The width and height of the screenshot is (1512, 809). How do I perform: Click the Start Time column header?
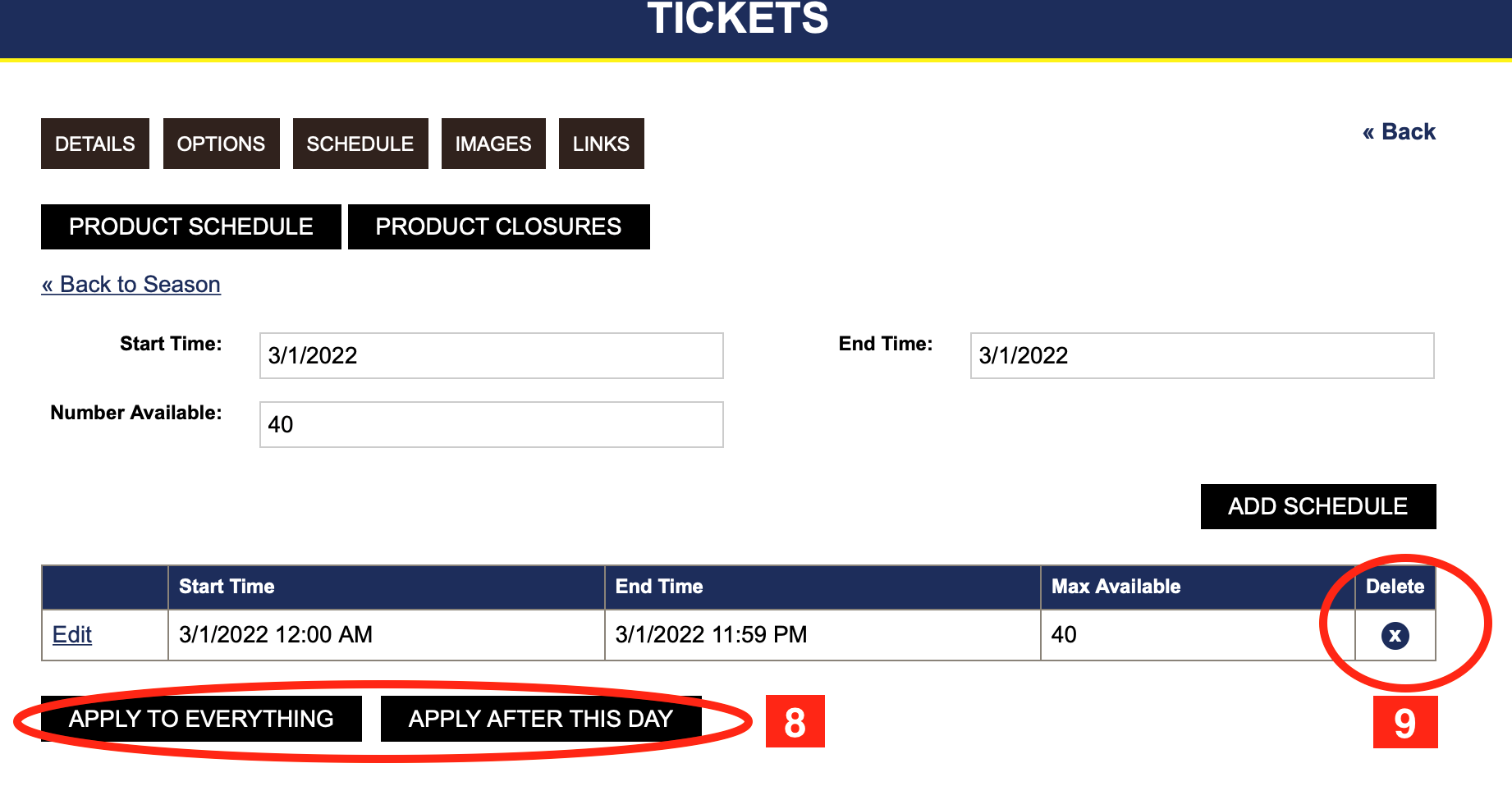point(227,587)
